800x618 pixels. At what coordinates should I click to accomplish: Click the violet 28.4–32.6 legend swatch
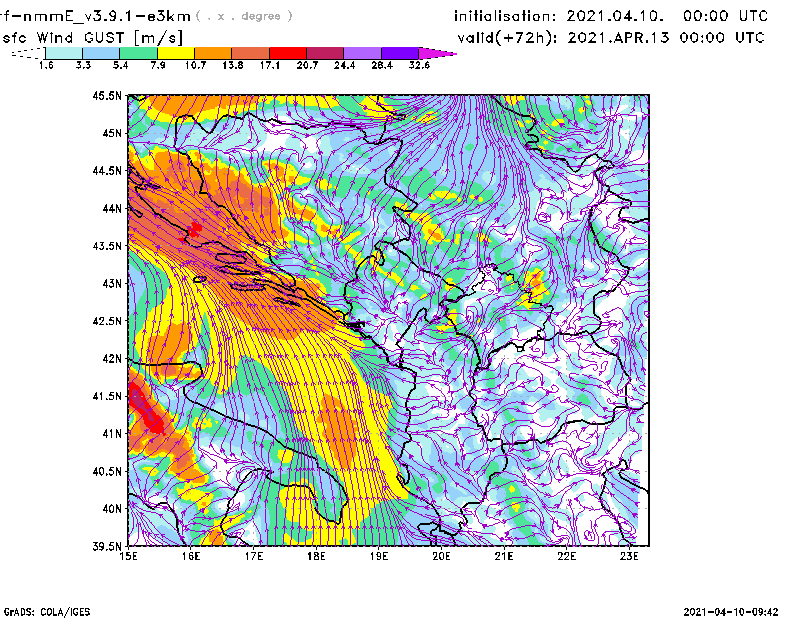399,53
